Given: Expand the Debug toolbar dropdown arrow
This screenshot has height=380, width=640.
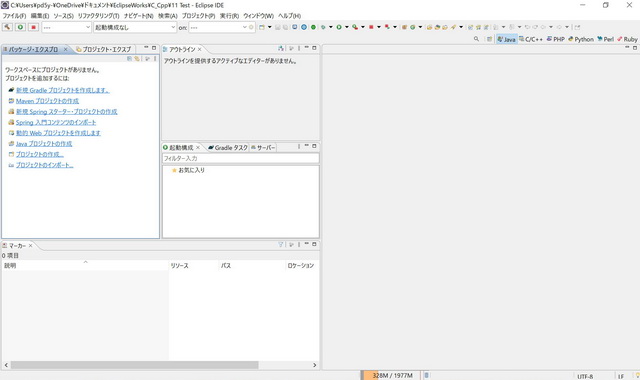Looking at the screenshot, I should (x=331, y=27).
